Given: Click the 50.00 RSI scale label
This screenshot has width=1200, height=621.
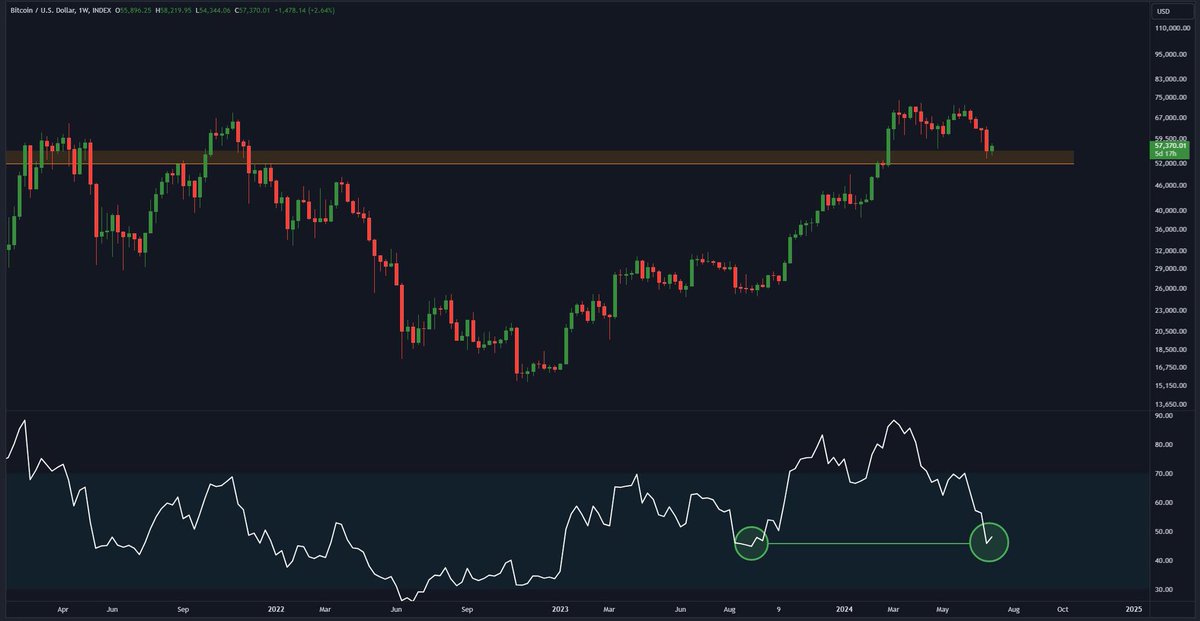Looking at the screenshot, I should tap(1164, 531).
